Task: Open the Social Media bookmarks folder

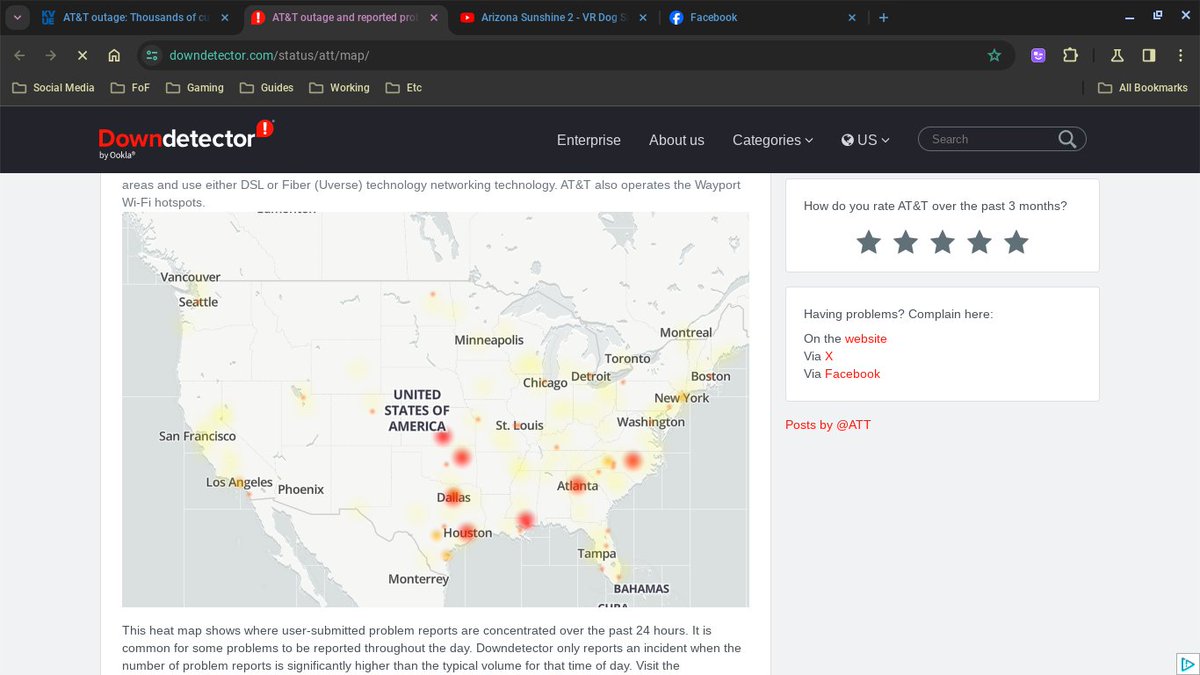Action: pyautogui.click(x=53, y=88)
